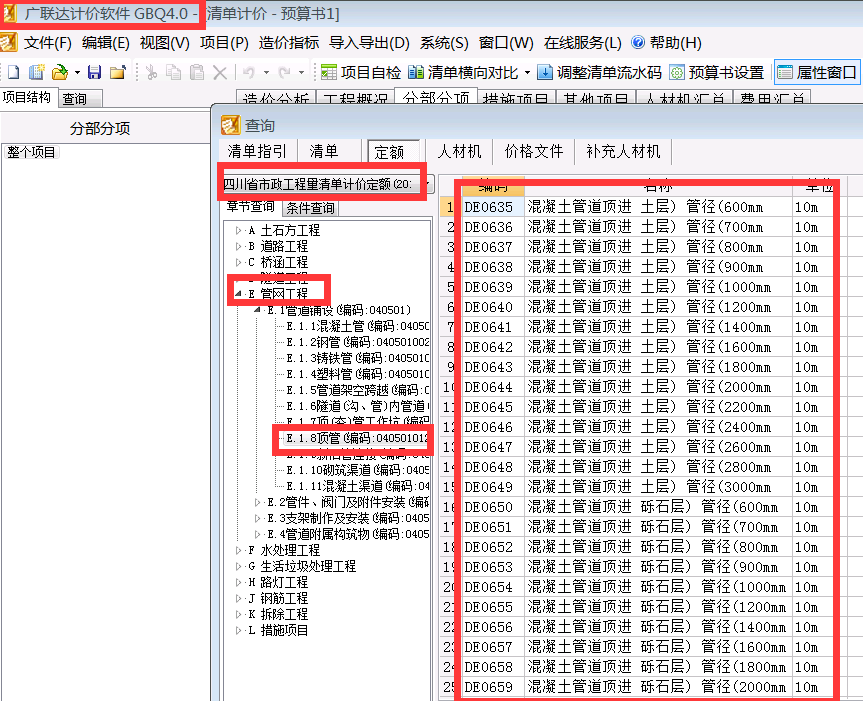863x701 pixels.
Task: Switch to 价格文件 tab
Action: 533,151
